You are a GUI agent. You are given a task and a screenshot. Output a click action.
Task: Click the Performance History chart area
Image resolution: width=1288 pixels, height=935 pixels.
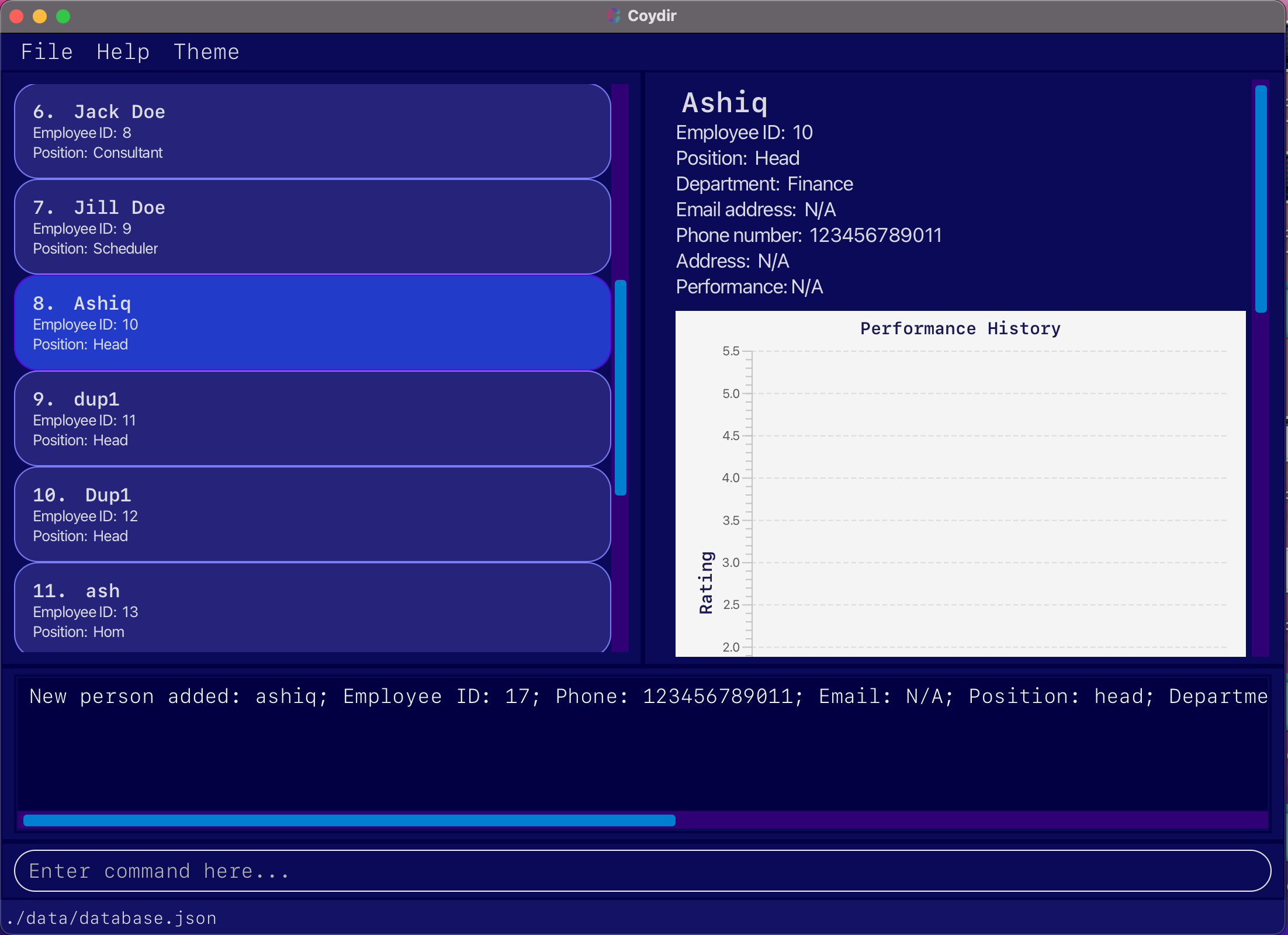click(988, 497)
